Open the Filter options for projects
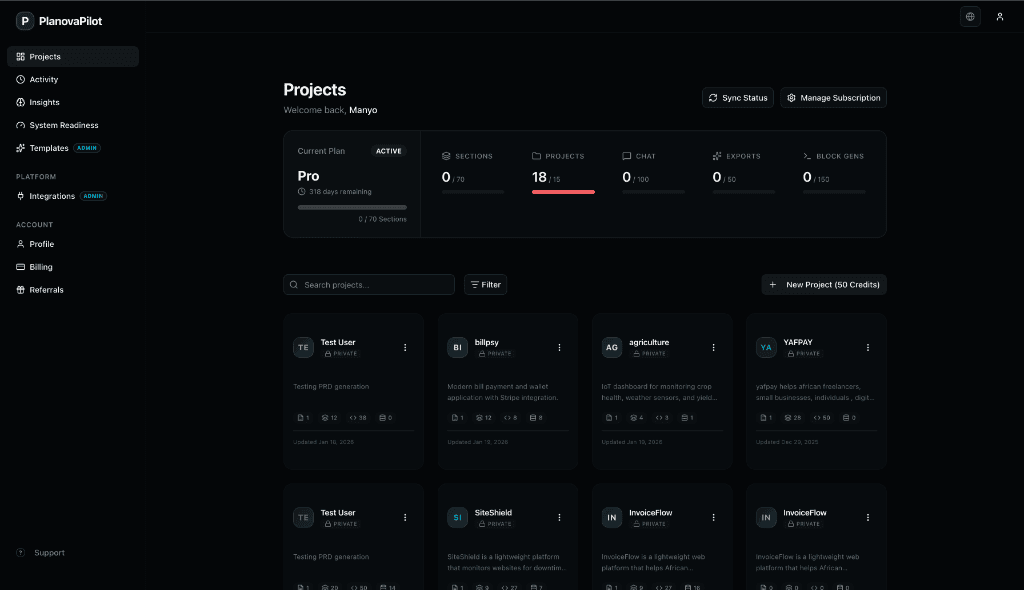Viewport: 1024px width, 590px height. pyautogui.click(x=485, y=284)
